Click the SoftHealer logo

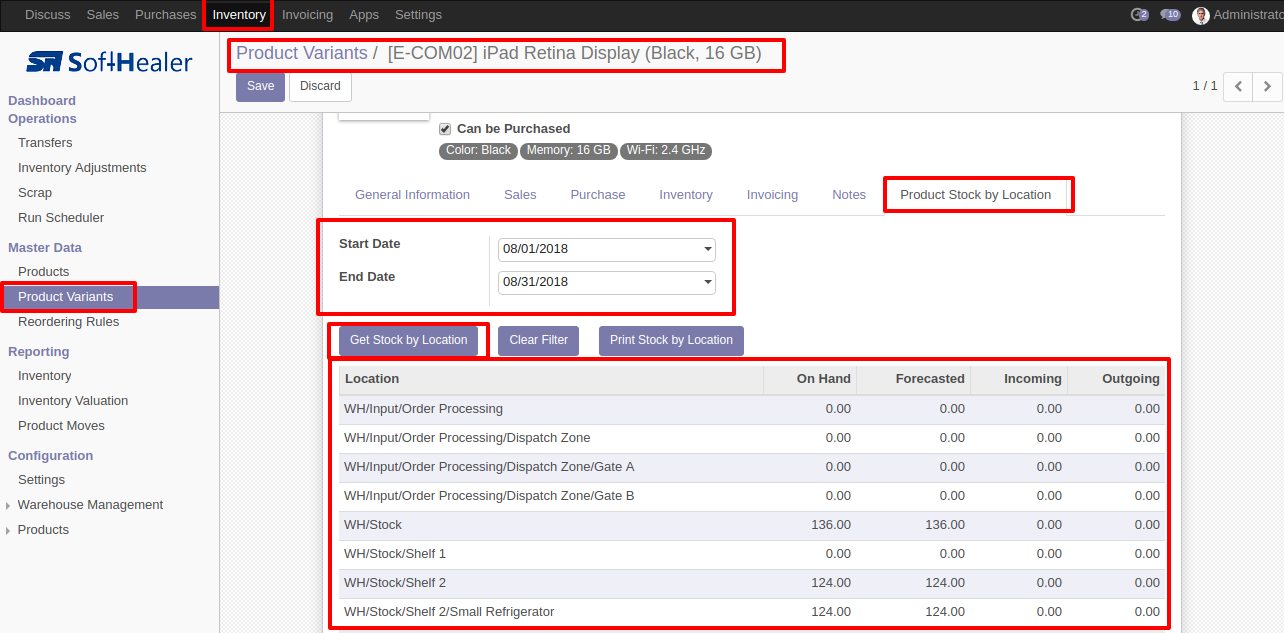[x=109, y=62]
